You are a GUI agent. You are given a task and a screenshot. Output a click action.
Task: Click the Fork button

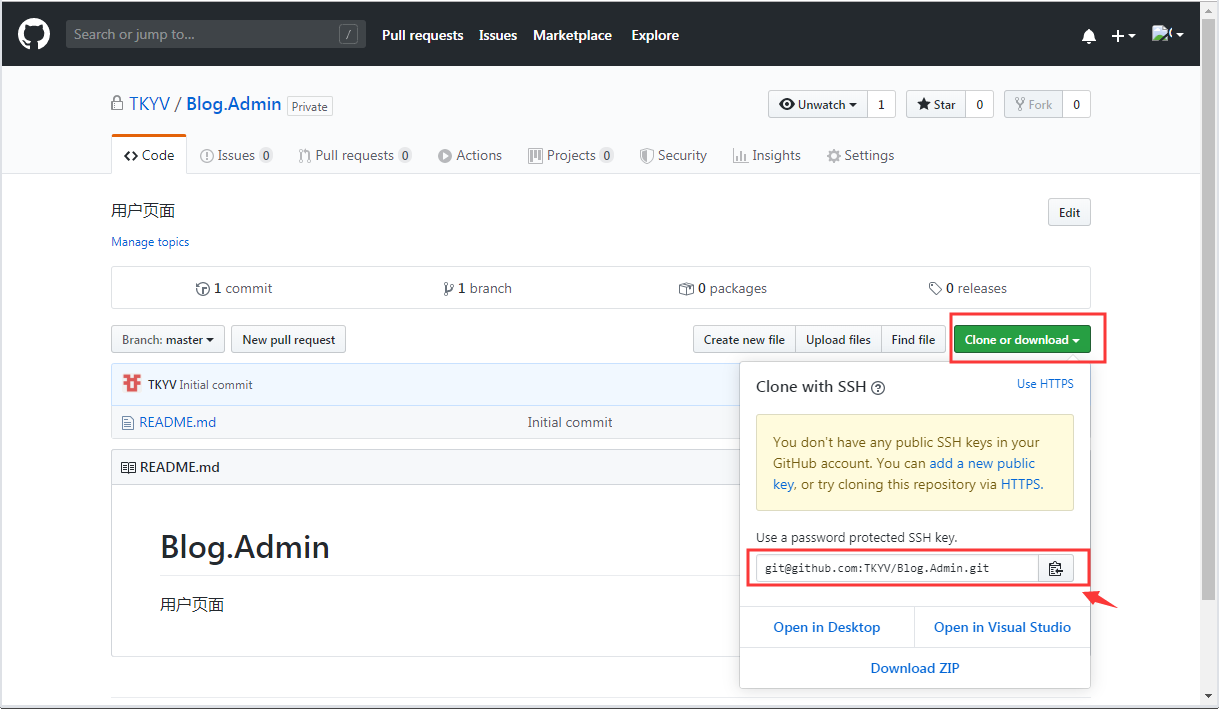point(1033,104)
